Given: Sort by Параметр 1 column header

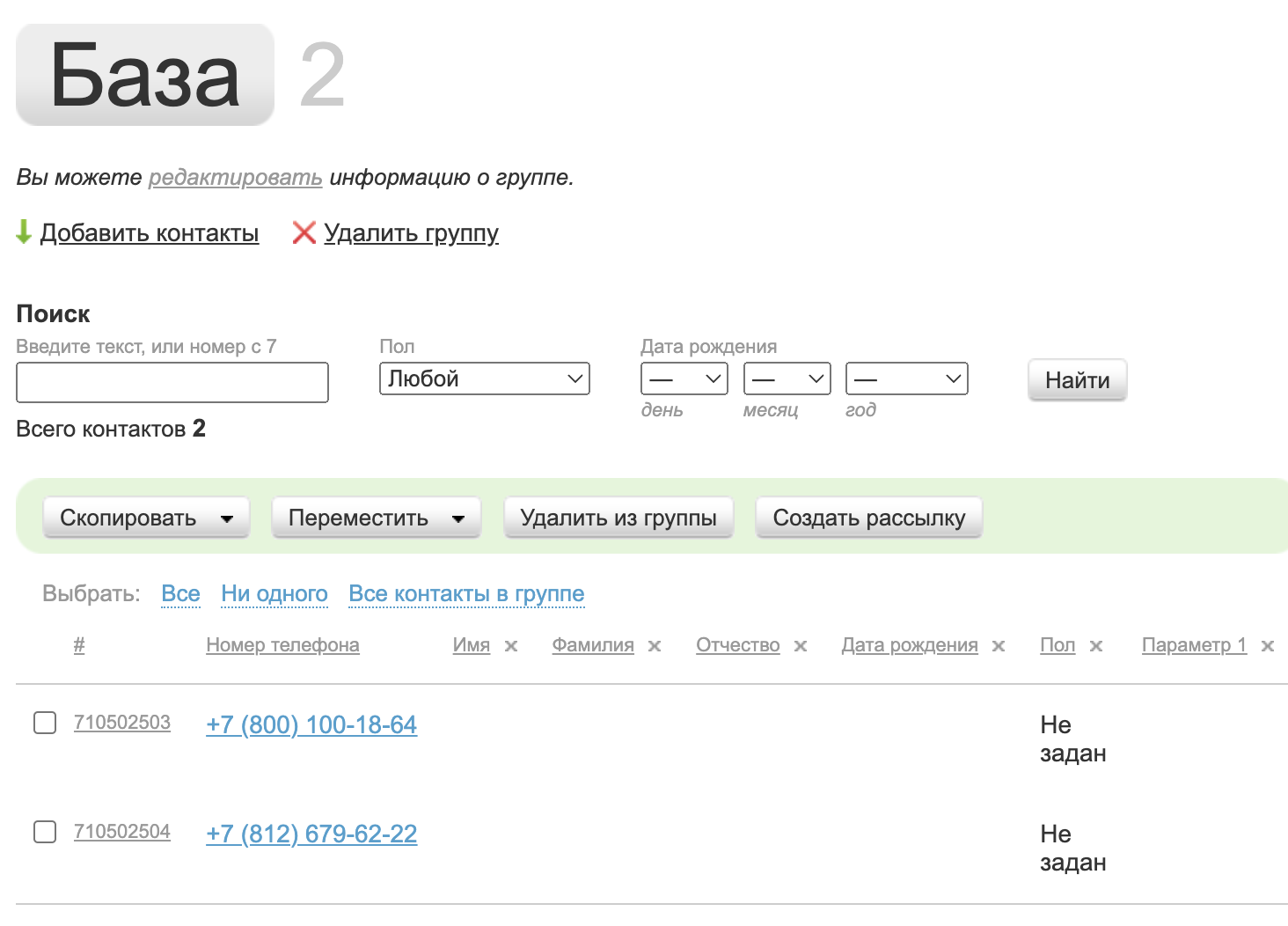Looking at the screenshot, I should (1195, 645).
